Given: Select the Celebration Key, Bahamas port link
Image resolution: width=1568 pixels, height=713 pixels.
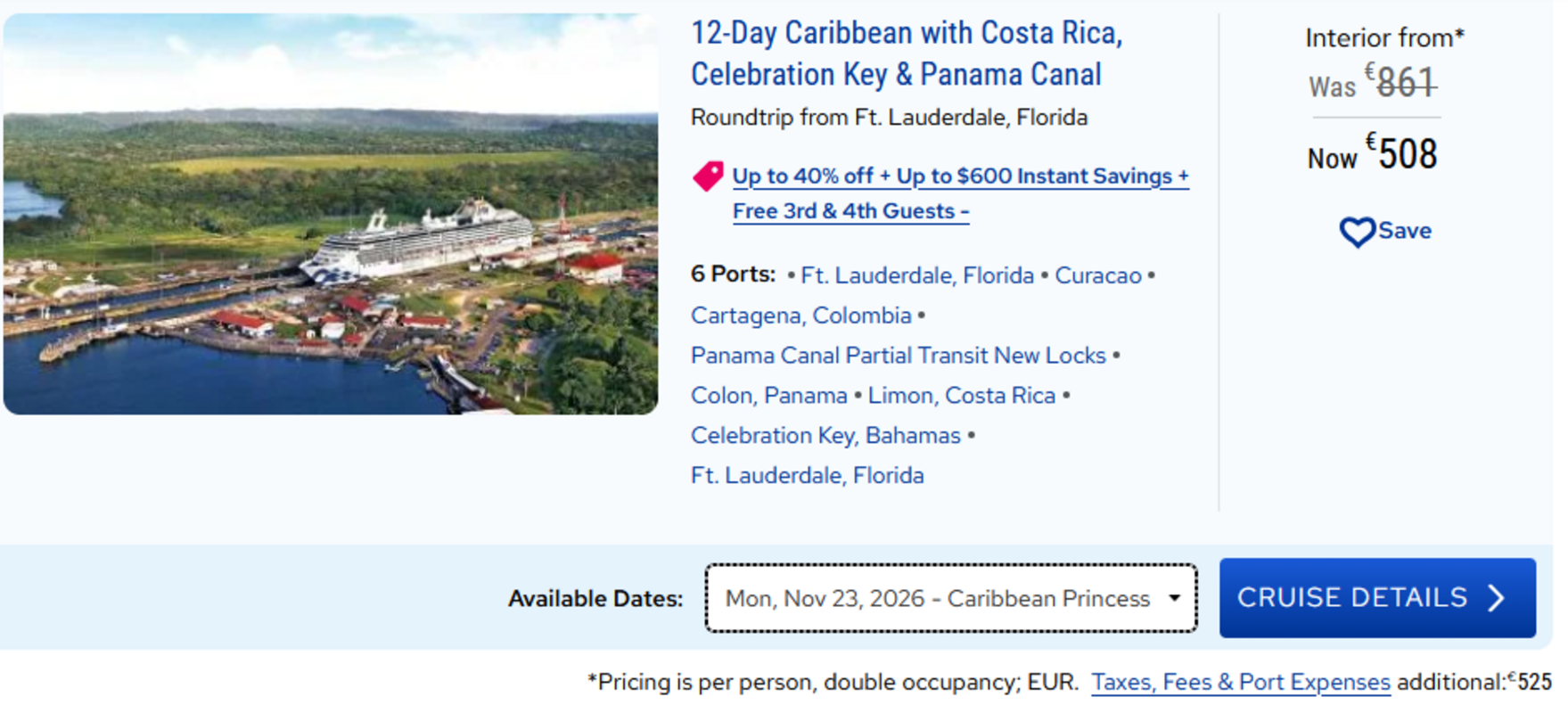Looking at the screenshot, I should click(x=825, y=436).
